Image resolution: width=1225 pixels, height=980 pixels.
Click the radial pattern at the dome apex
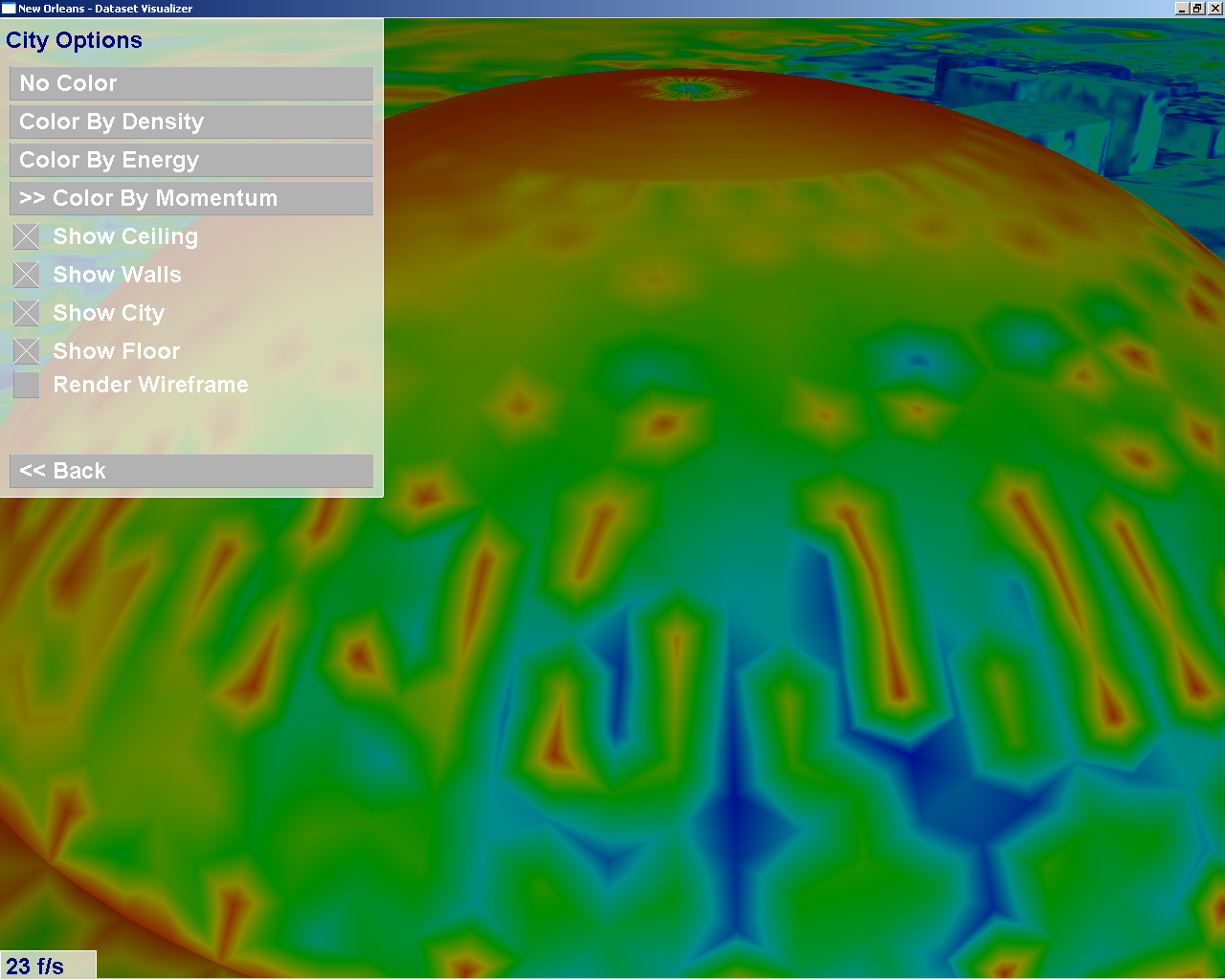point(687,89)
